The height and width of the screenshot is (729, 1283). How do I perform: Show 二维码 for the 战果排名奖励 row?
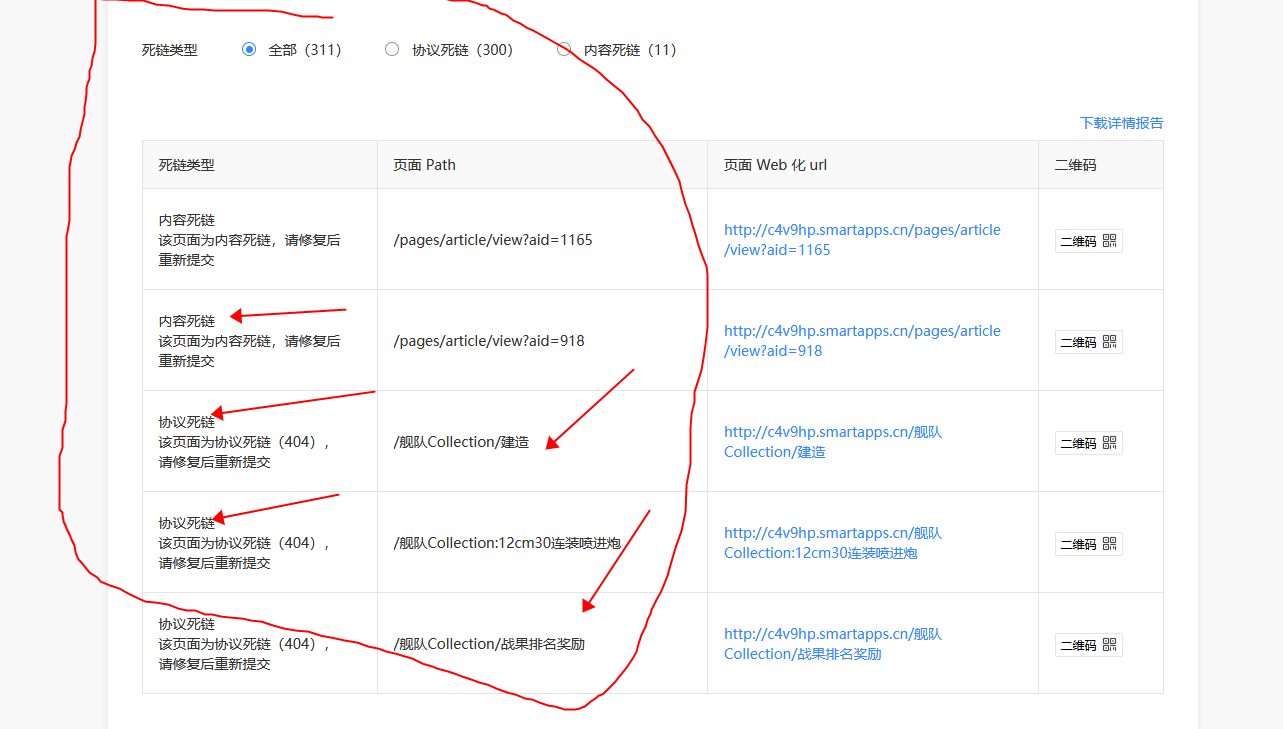click(x=1088, y=645)
